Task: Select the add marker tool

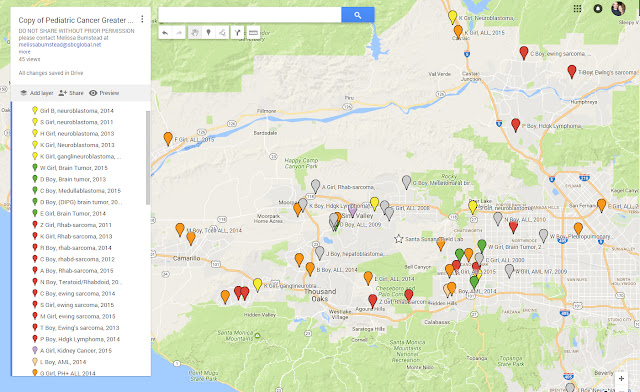Action: 209,33
